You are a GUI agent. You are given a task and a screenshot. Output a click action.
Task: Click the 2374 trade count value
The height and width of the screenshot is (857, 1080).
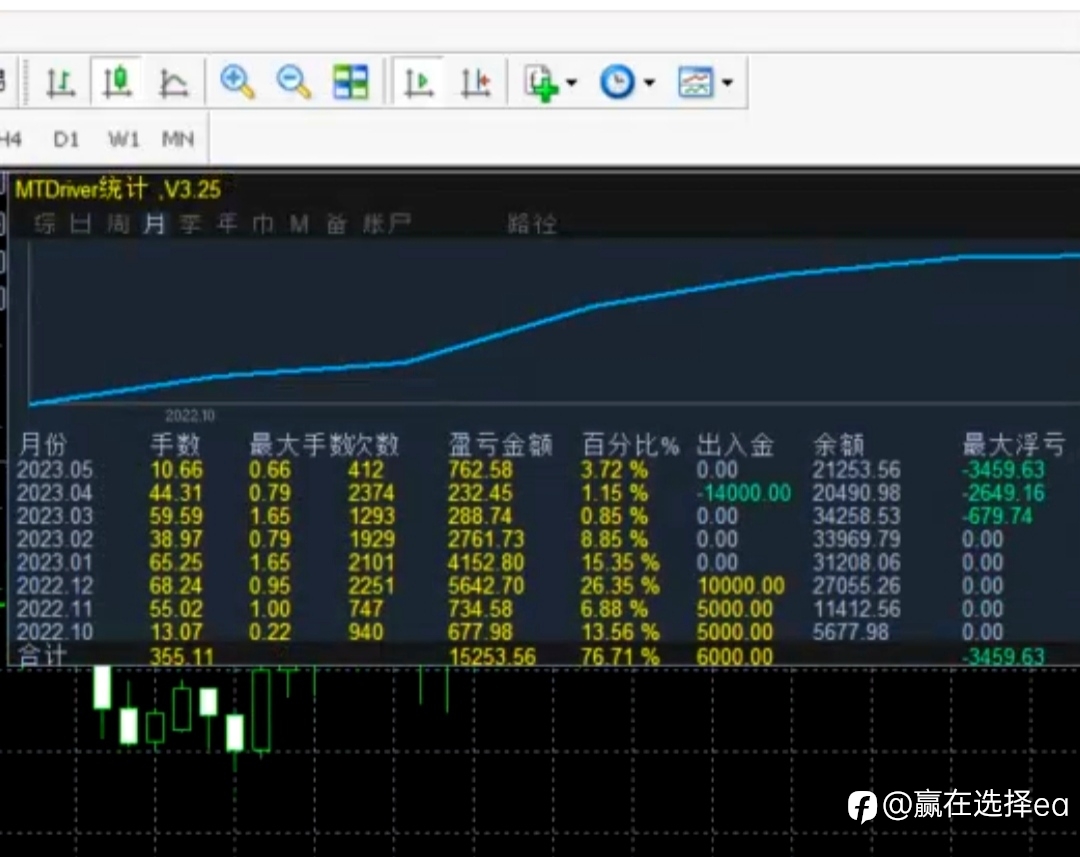coord(371,493)
